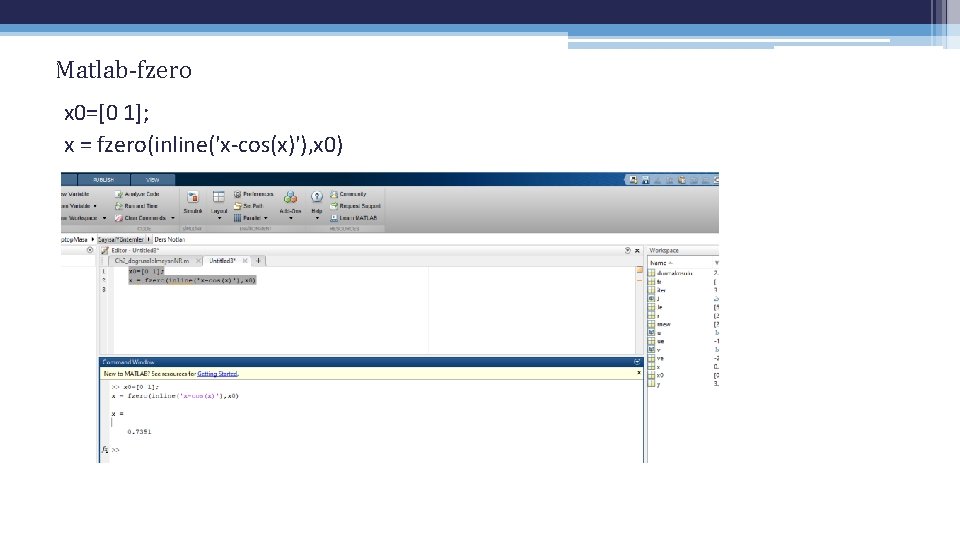The image size is (960, 540).
Task: Close the Editor panel
Action: pos(637,250)
